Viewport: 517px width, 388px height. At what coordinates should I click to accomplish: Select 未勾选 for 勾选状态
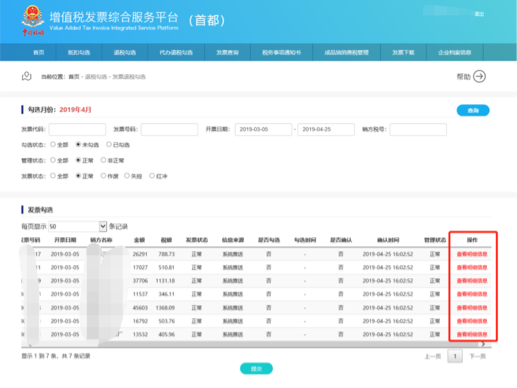78,144
